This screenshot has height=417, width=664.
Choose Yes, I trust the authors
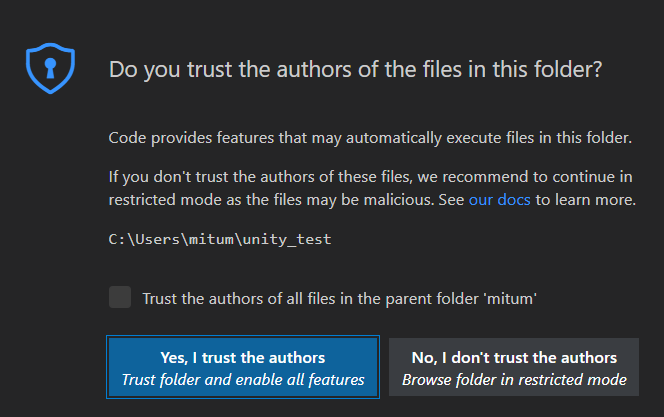[x=243, y=367]
